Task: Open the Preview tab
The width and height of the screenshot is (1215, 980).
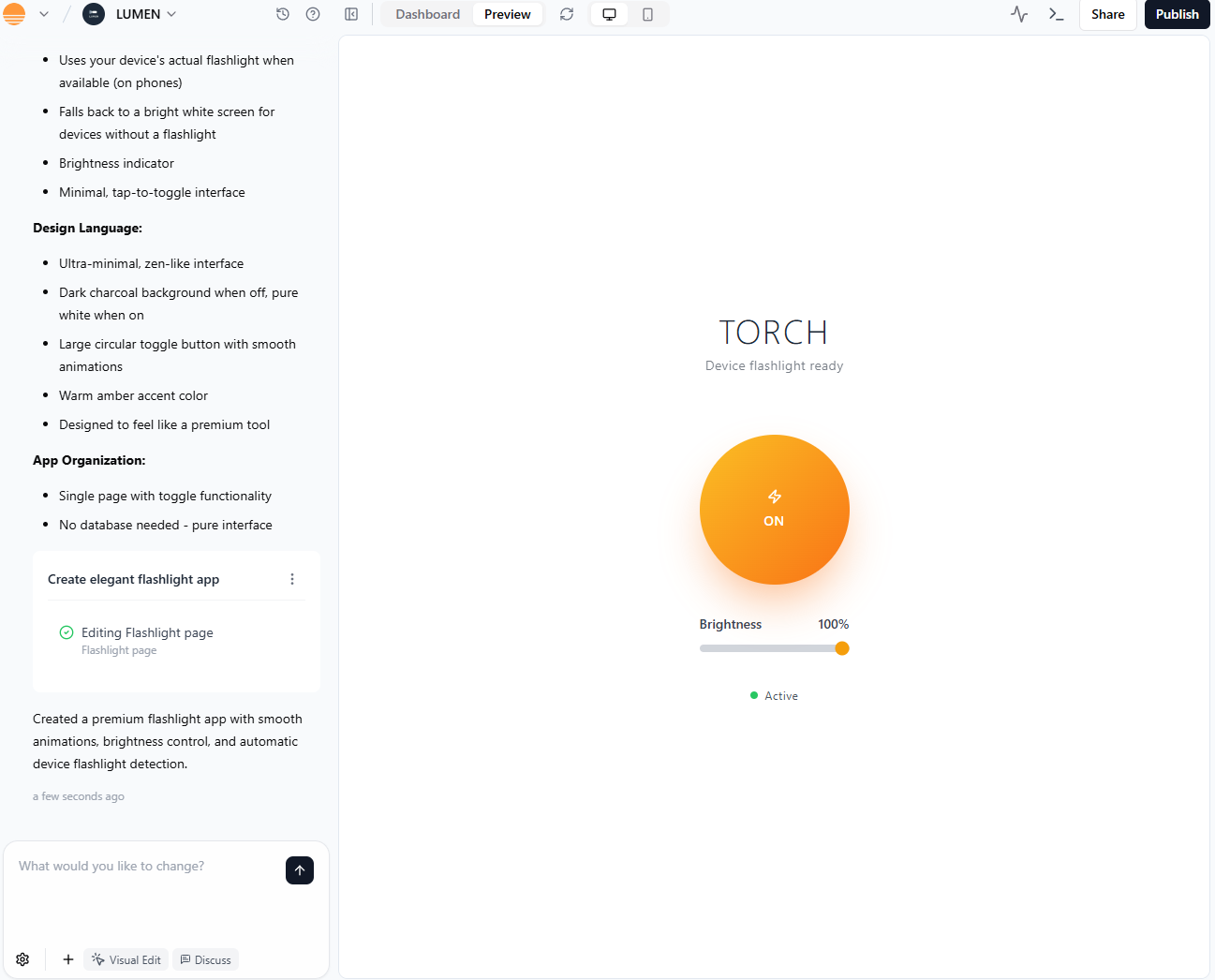Action: [507, 14]
